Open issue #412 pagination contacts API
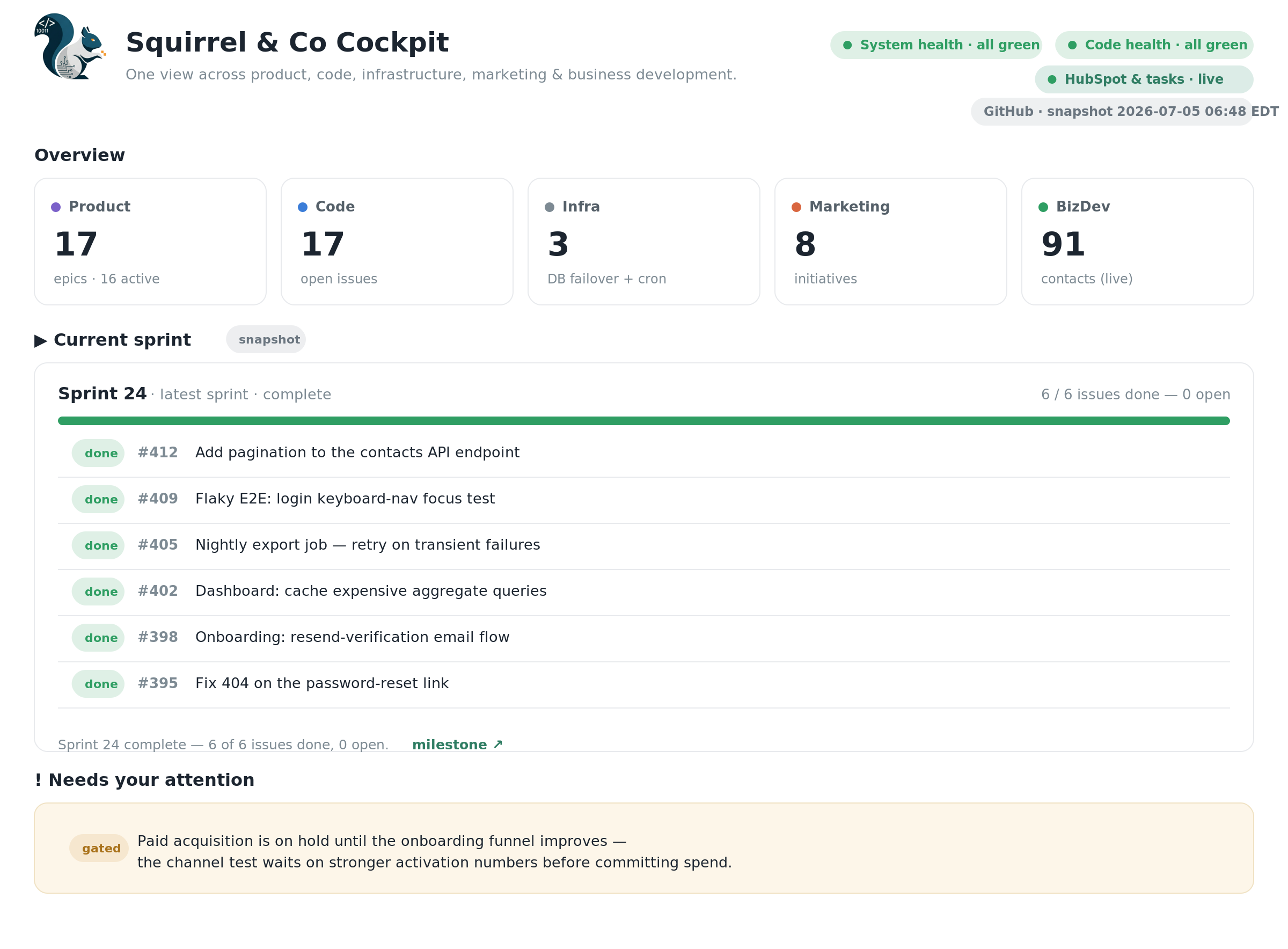 pos(643,453)
